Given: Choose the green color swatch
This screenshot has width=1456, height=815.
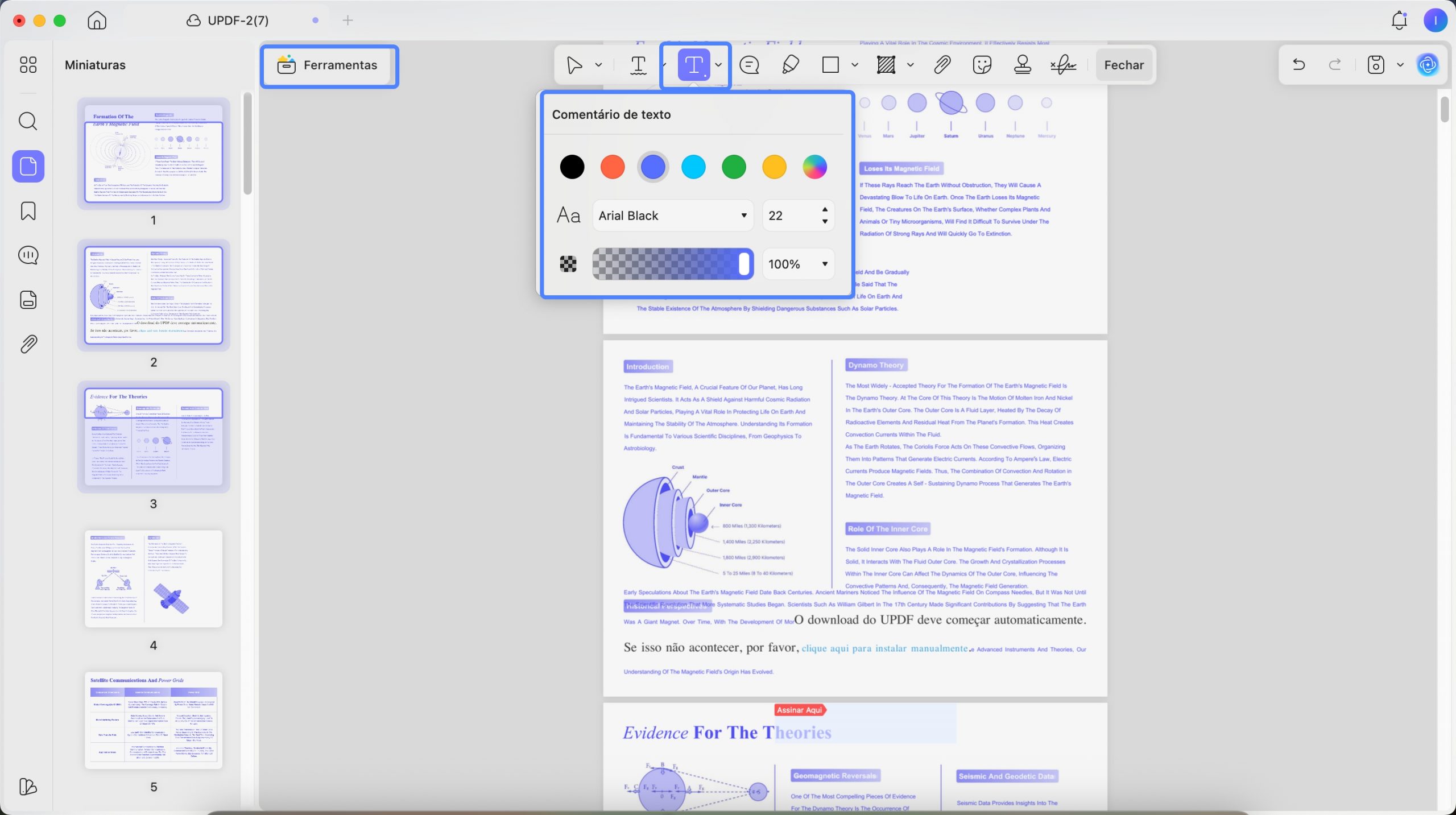Looking at the screenshot, I should tap(734, 167).
